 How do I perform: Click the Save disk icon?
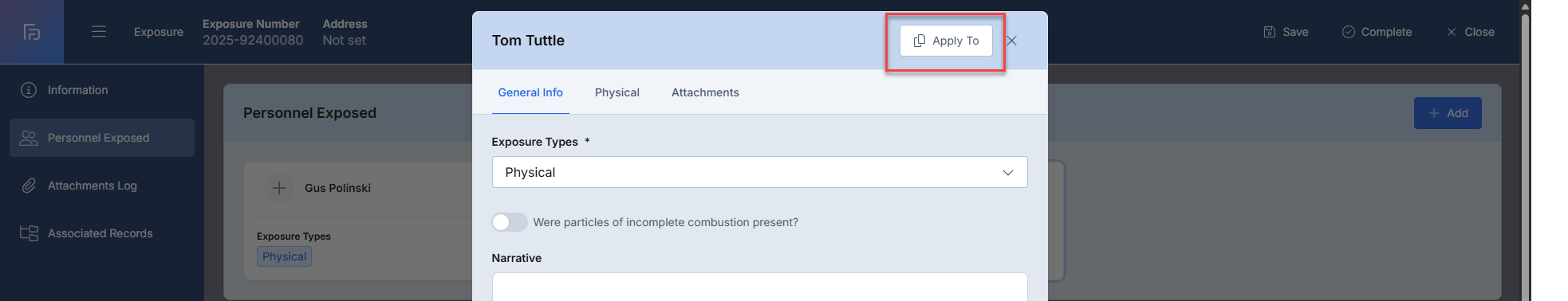[1270, 32]
